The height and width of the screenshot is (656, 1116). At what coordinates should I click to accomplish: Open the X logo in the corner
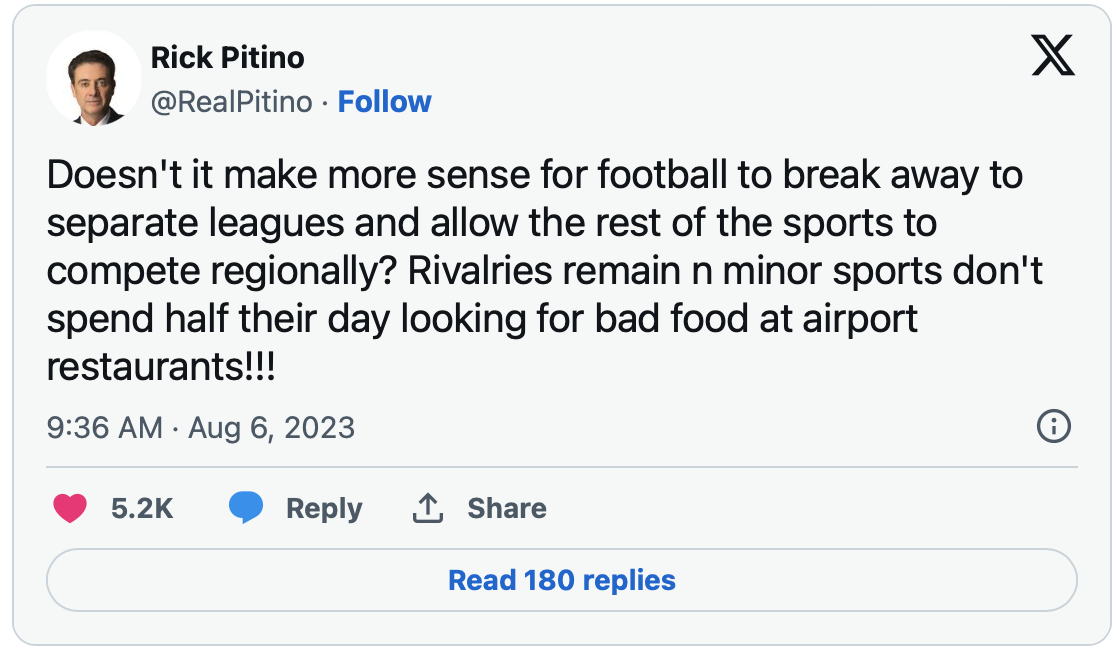coord(1052,57)
